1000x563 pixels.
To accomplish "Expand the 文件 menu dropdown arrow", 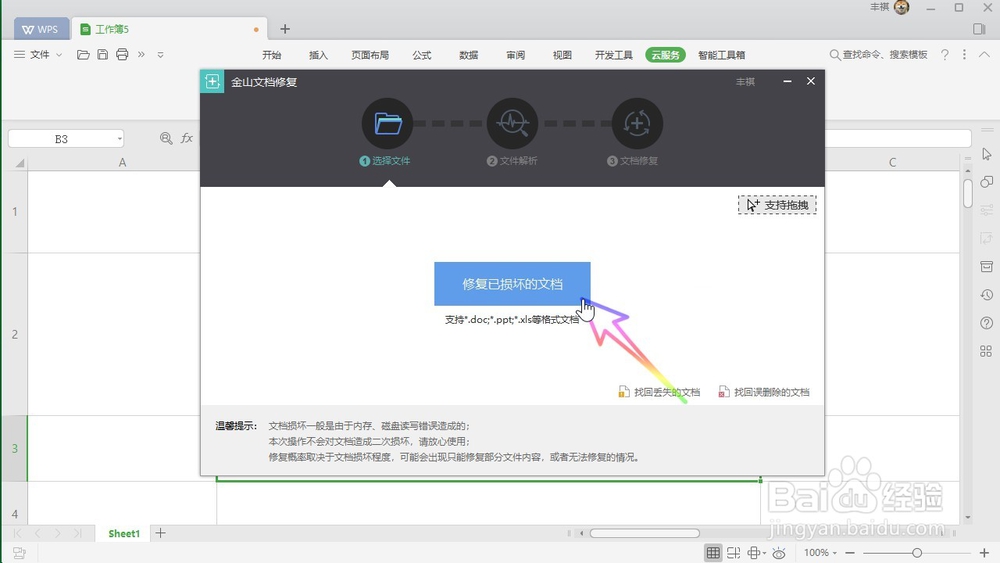I will tap(59, 55).
